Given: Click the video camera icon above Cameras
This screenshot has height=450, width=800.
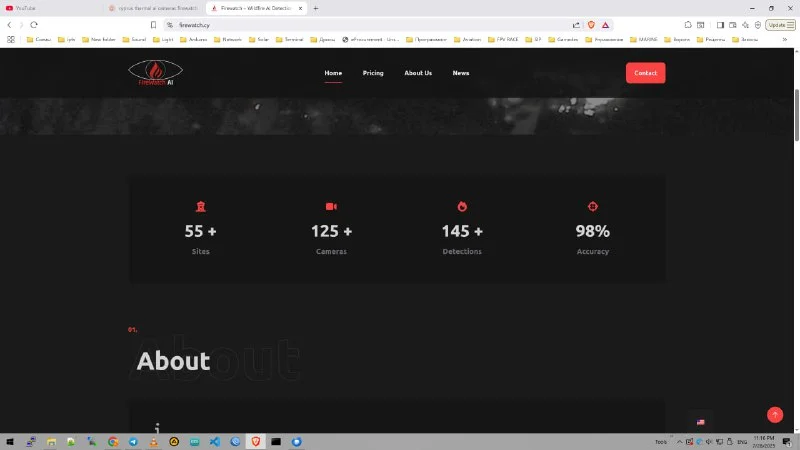Looking at the screenshot, I should [331, 206].
